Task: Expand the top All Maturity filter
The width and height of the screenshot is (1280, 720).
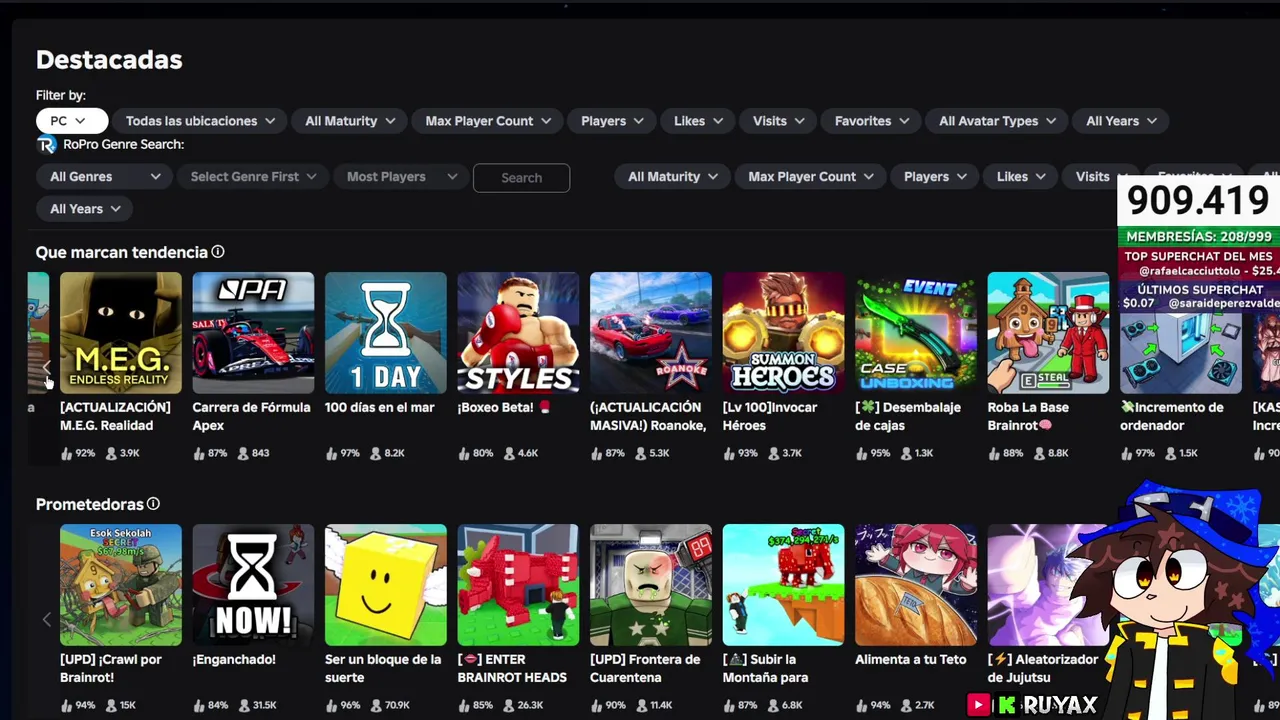Action: [x=349, y=121]
